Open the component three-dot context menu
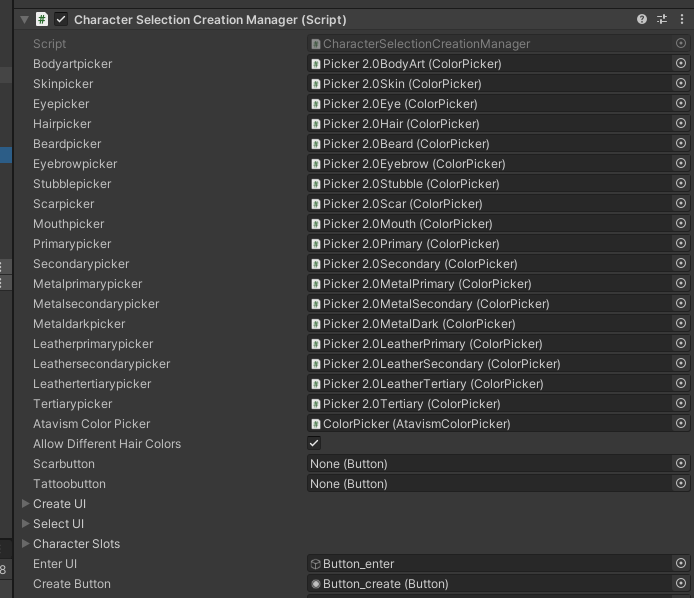Viewport: 694px width, 598px height. pyautogui.click(x=682, y=19)
